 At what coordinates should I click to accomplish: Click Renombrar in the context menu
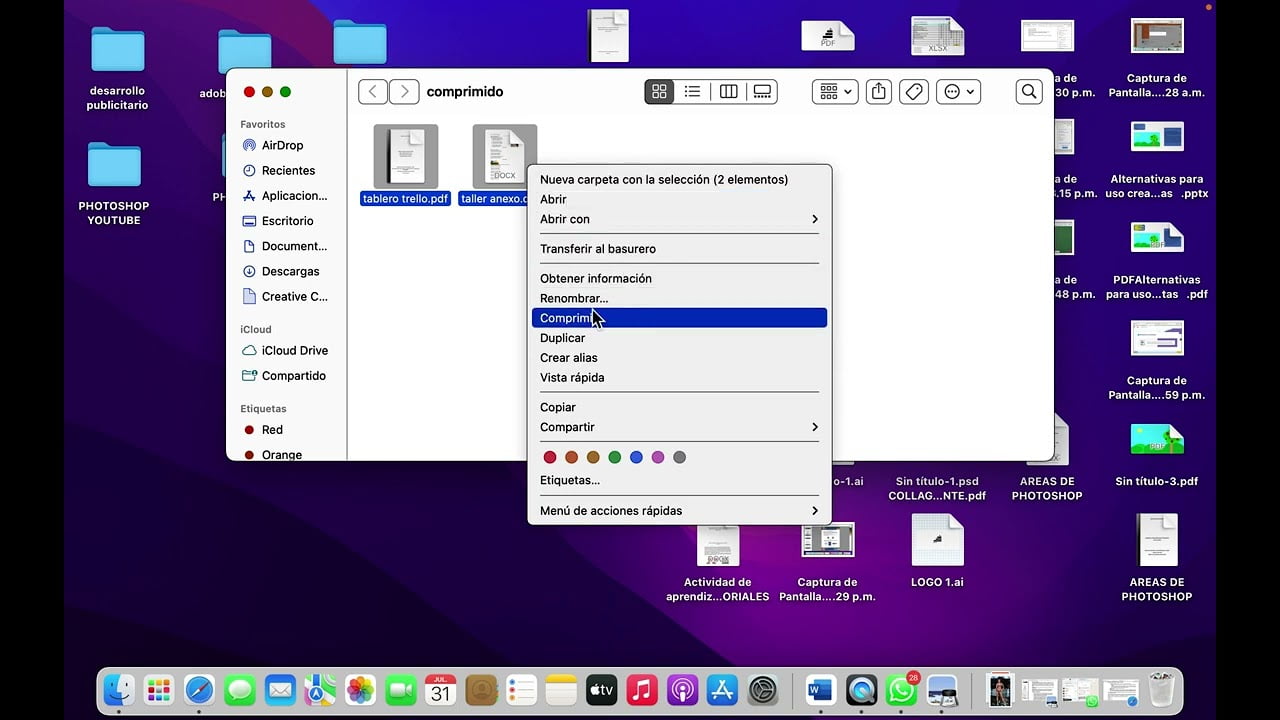(574, 298)
